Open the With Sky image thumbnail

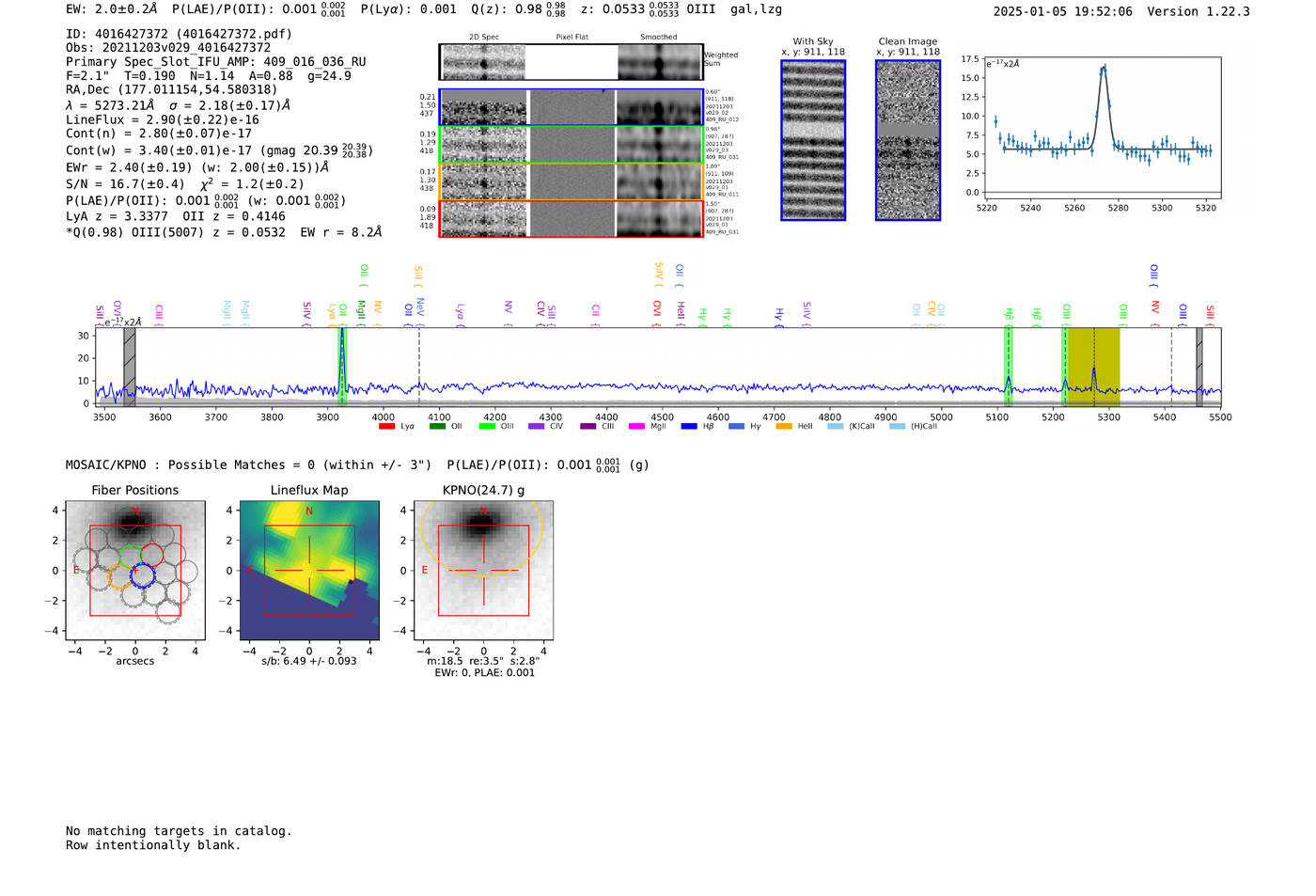click(x=813, y=140)
